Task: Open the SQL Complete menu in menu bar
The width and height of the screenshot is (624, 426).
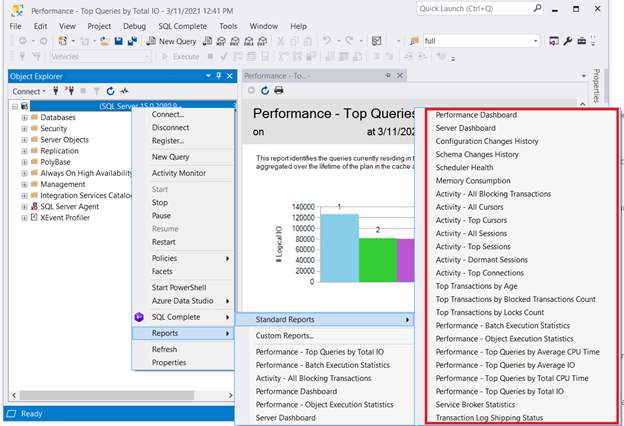Action: click(182, 26)
